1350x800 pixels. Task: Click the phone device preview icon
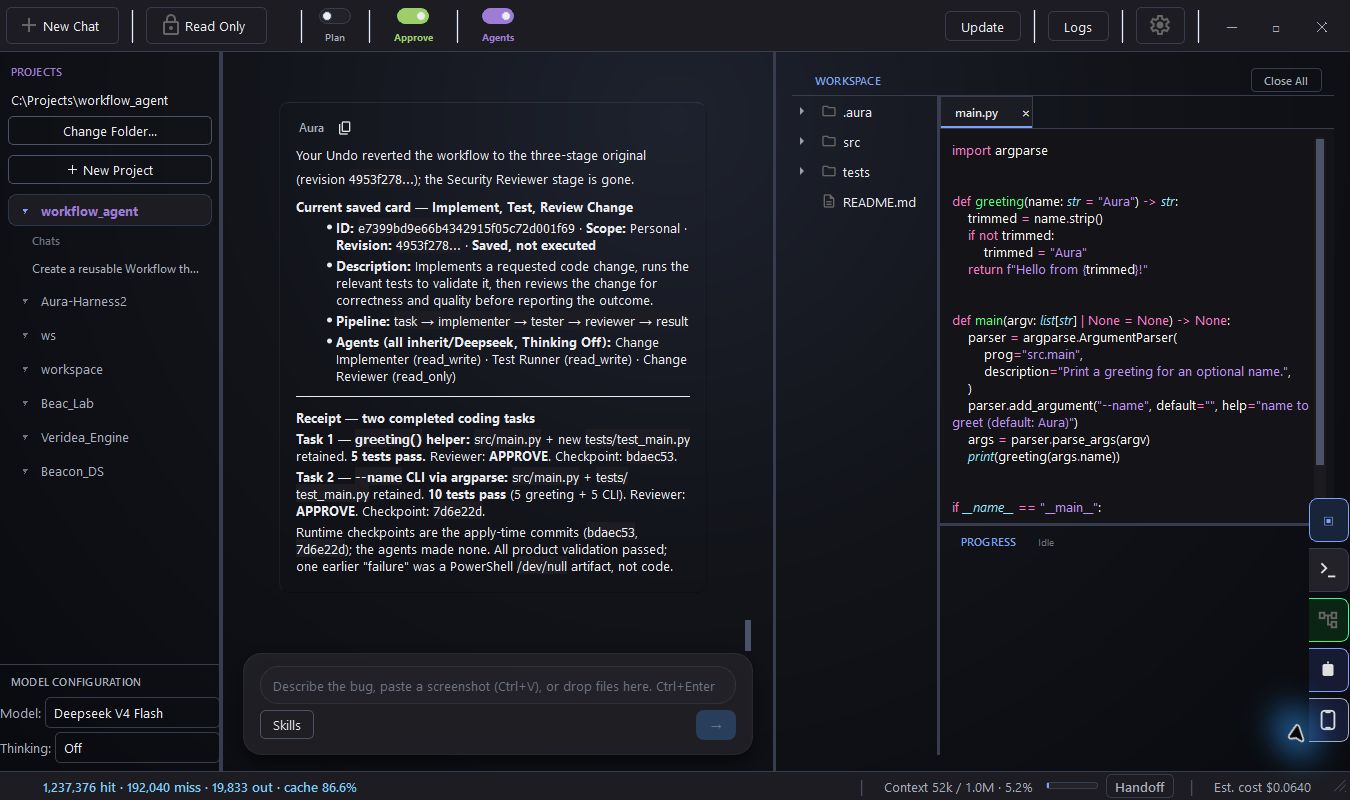(1328, 719)
